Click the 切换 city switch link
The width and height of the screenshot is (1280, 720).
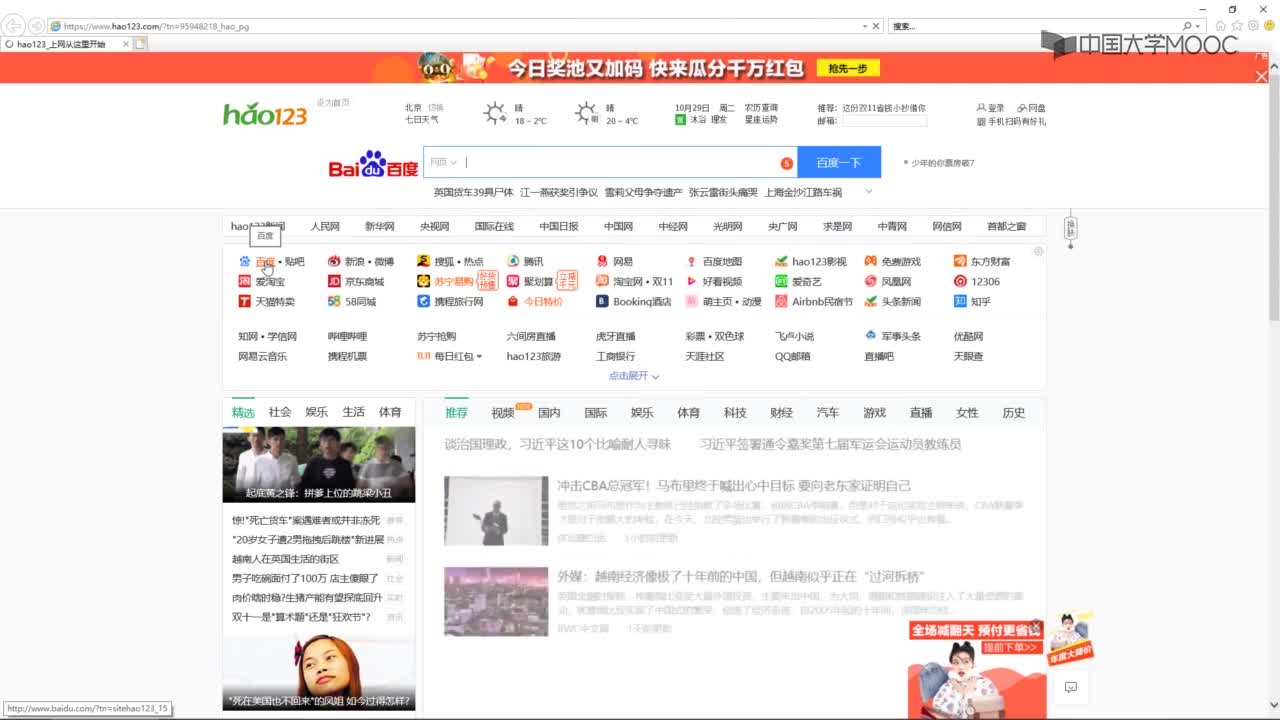(x=436, y=107)
